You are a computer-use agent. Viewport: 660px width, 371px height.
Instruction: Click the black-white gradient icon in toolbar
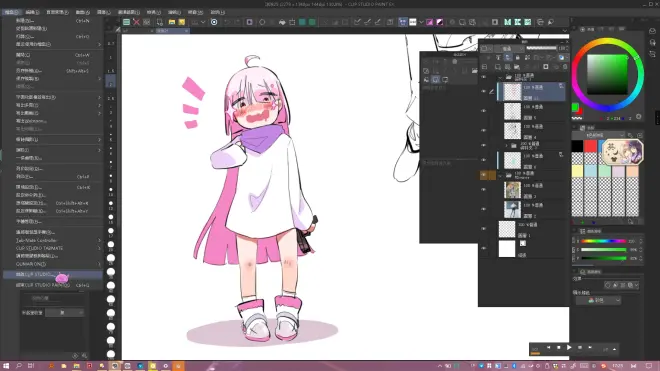(440, 22)
